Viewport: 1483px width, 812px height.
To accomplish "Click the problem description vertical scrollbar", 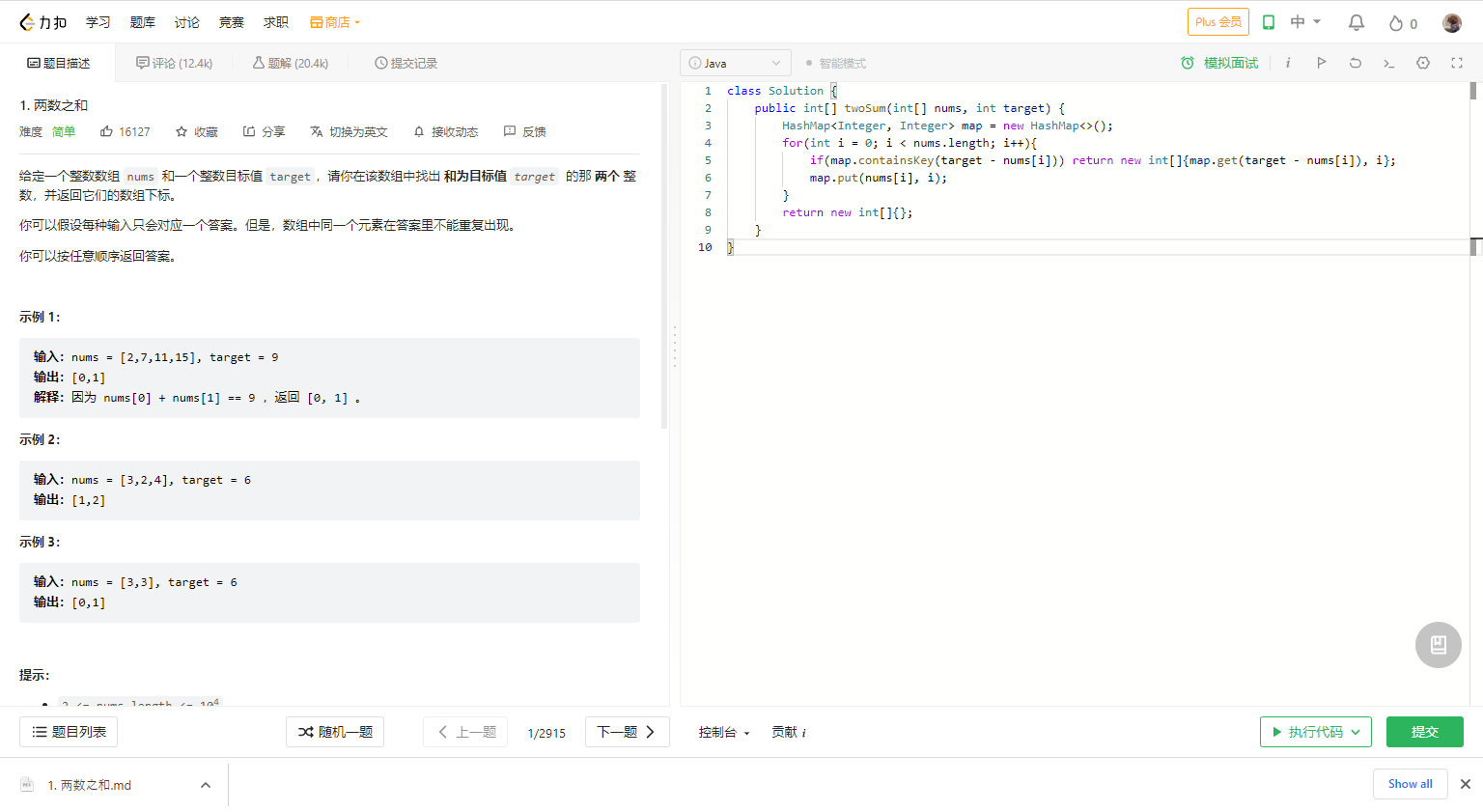I will 664,256.
